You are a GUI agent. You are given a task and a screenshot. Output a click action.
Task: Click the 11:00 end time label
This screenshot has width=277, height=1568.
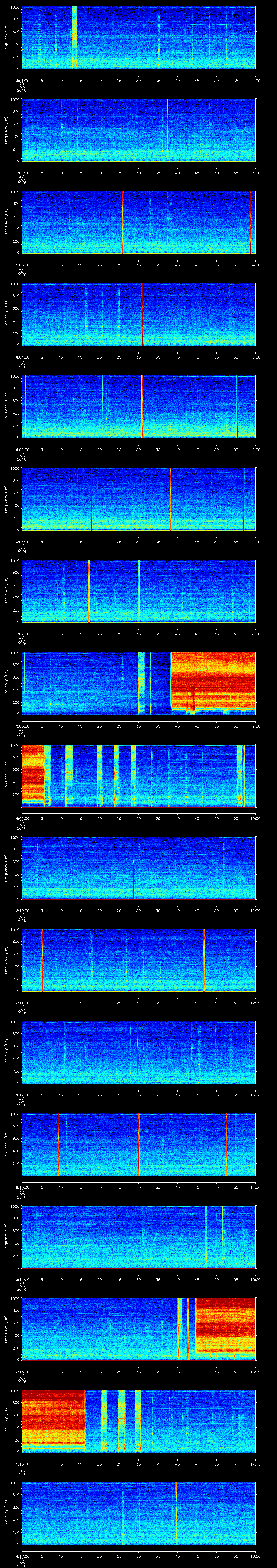256,910
